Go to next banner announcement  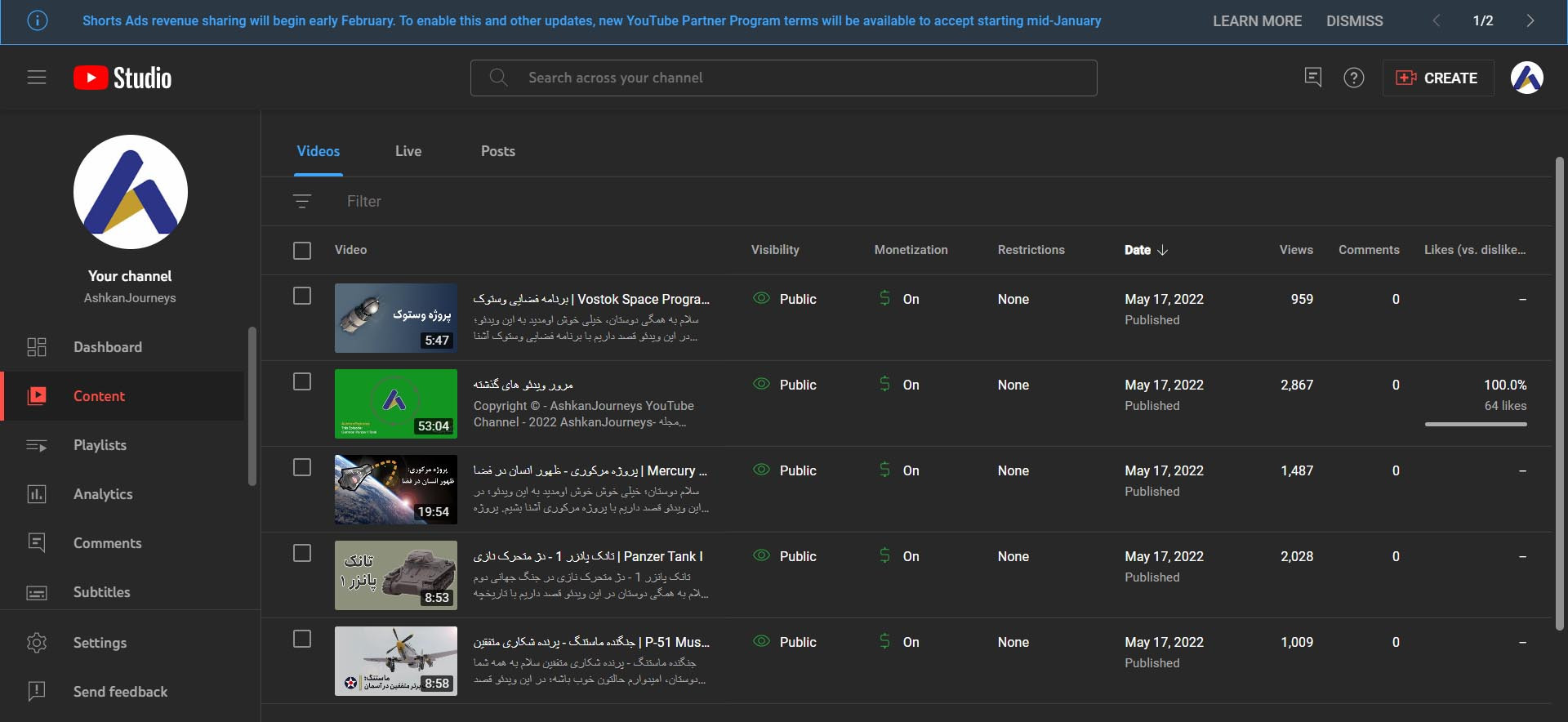point(1530,21)
